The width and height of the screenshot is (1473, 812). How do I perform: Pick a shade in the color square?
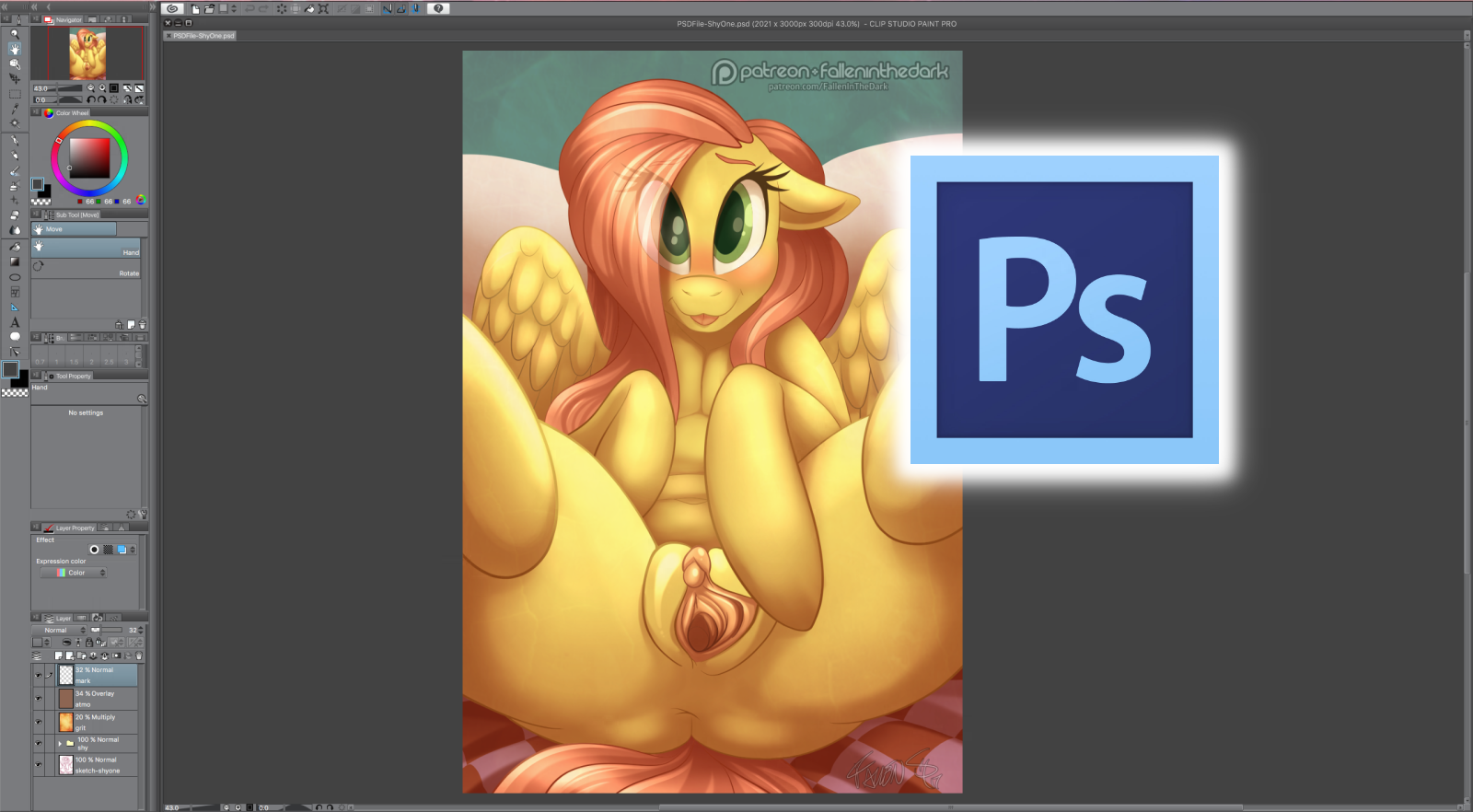pyautogui.click(x=90, y=158)
